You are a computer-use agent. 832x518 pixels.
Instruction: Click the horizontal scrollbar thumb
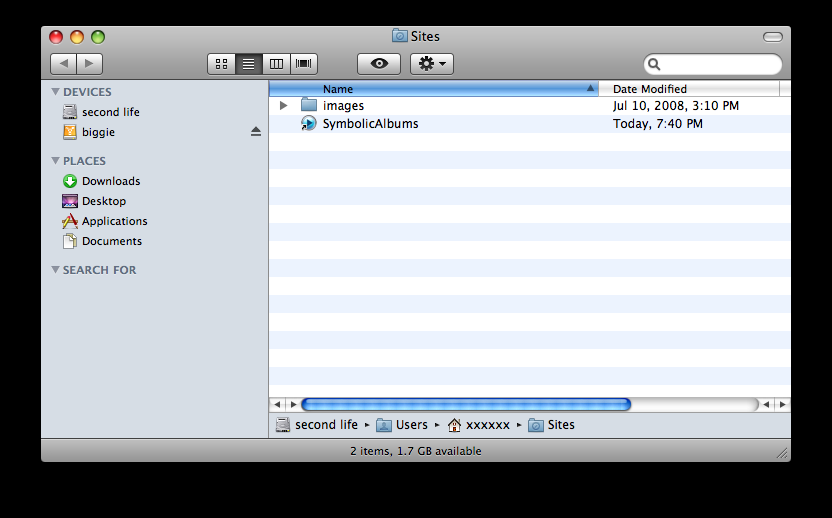[466, 404]
